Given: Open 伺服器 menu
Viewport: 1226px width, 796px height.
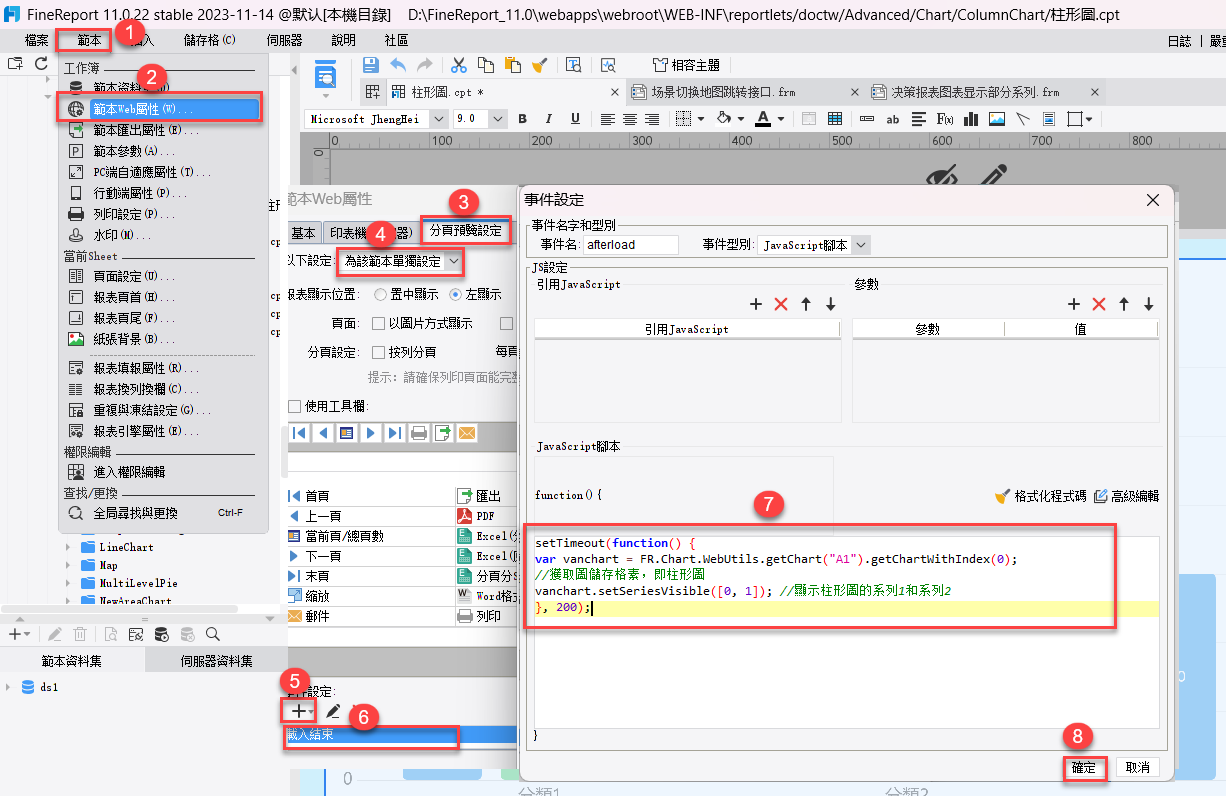Looking at the screenshot, I should coord(285,40).
